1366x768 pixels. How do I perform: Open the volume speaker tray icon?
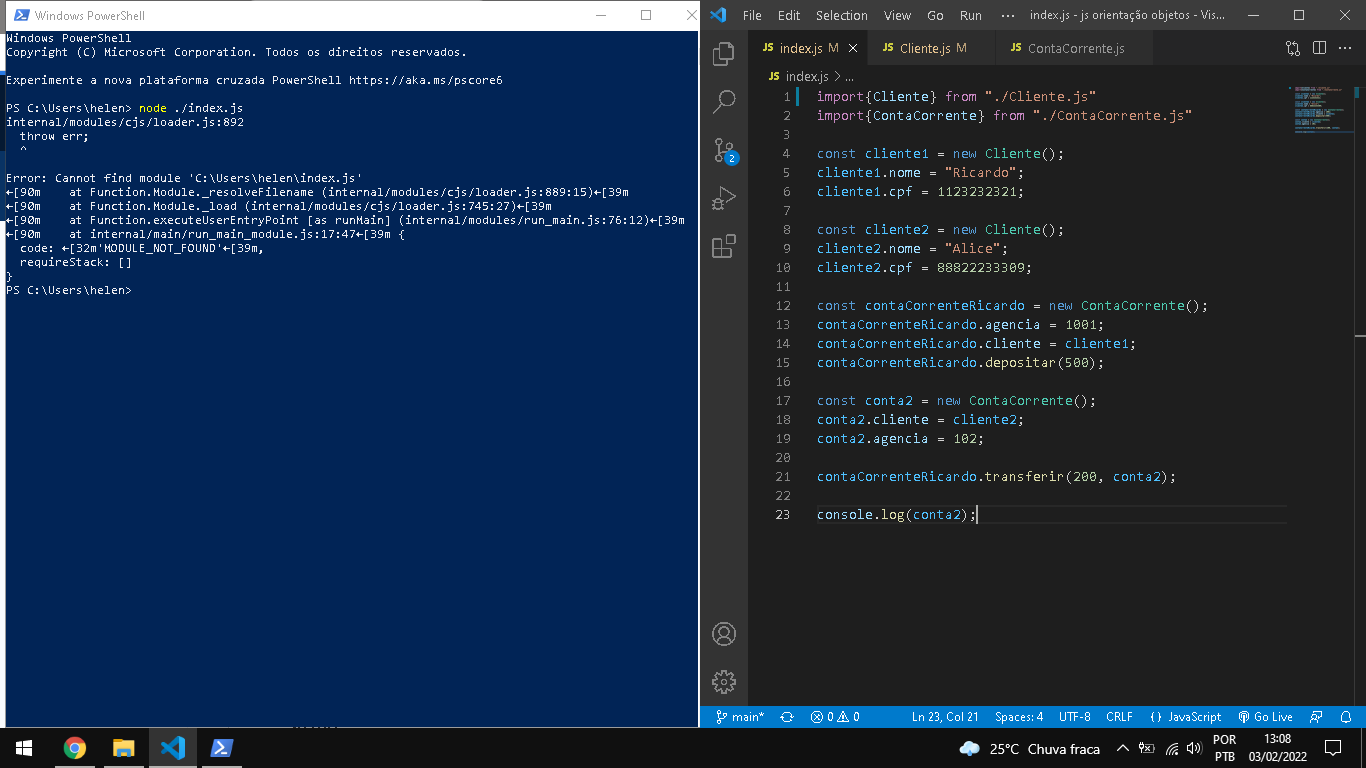click(x=1194, y=748)
